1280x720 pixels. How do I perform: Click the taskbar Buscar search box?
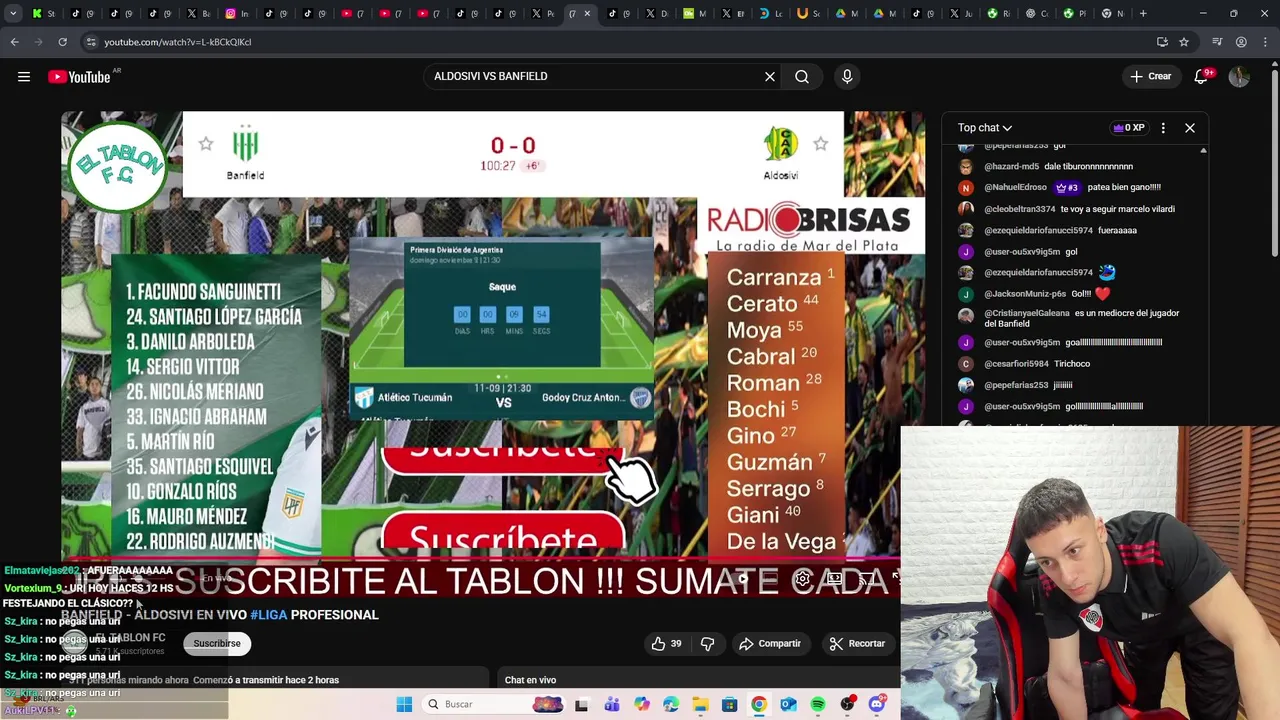pos(494,704)
